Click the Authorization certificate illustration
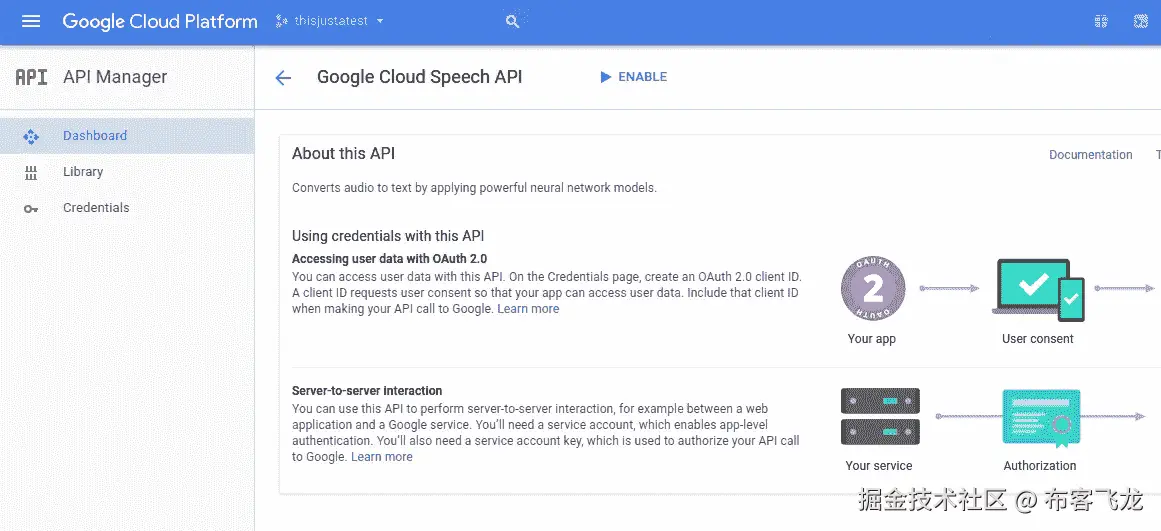1161x531 pixels. (x=1041, y=418)
